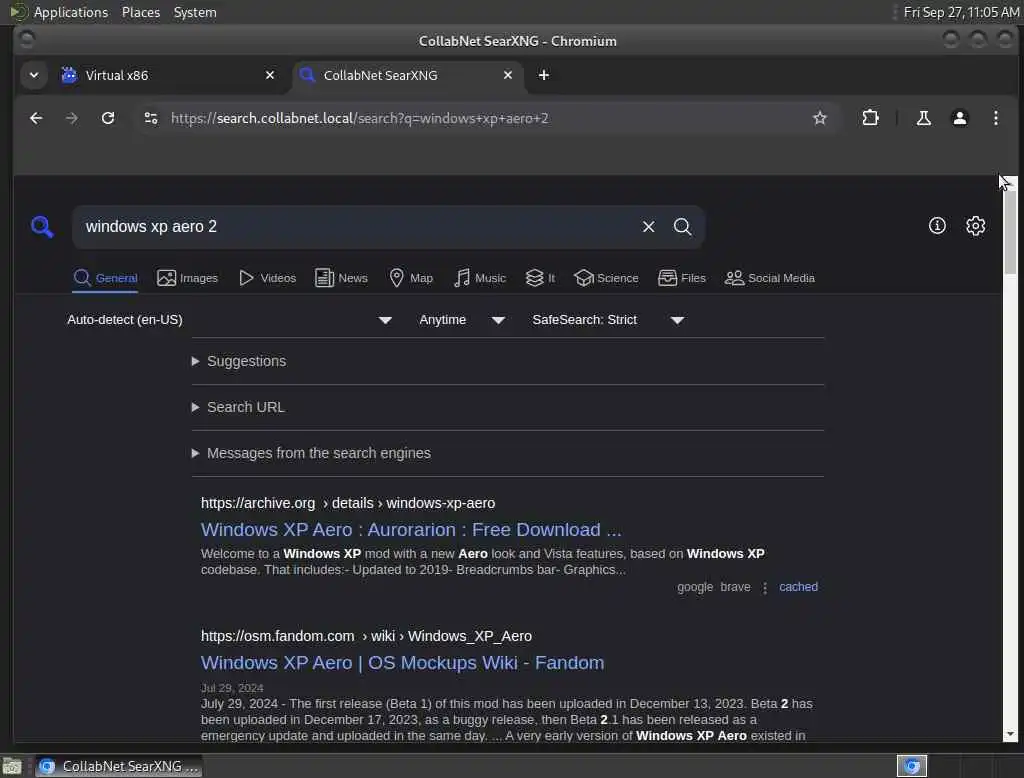The width and height of the screenshot is (1024, 778).
Task: Clear the search query with the X icon
Action: pyautogui.click(x=648, y=227)
